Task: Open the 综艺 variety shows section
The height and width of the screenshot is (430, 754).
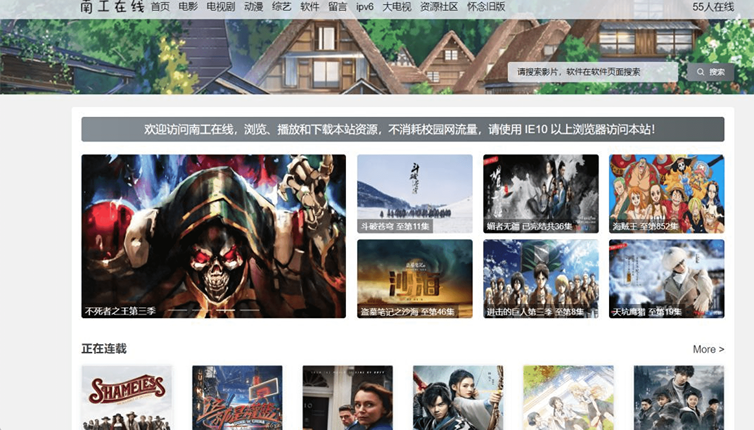Action: click(282, 7)
